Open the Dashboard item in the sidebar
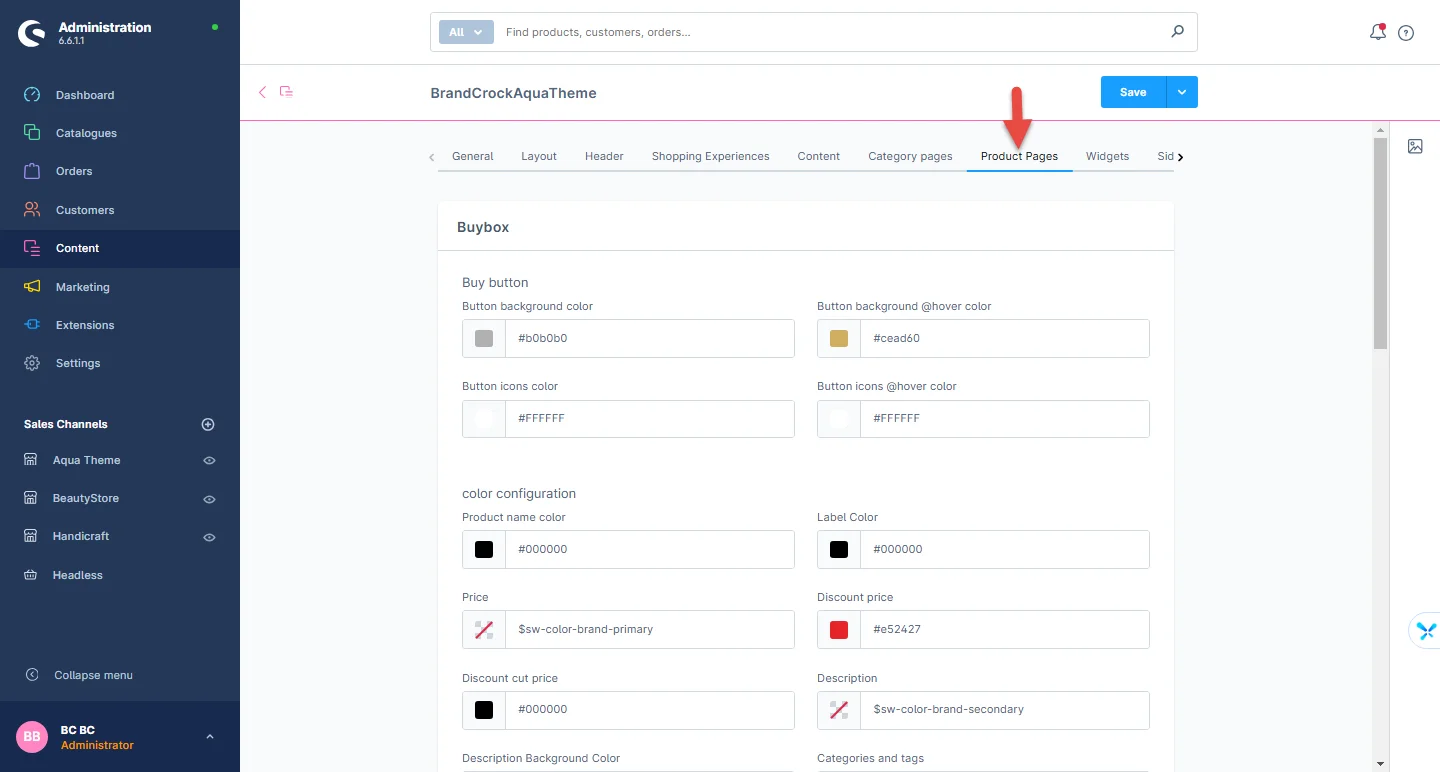 pyautogui.click(x=85, y=95)
